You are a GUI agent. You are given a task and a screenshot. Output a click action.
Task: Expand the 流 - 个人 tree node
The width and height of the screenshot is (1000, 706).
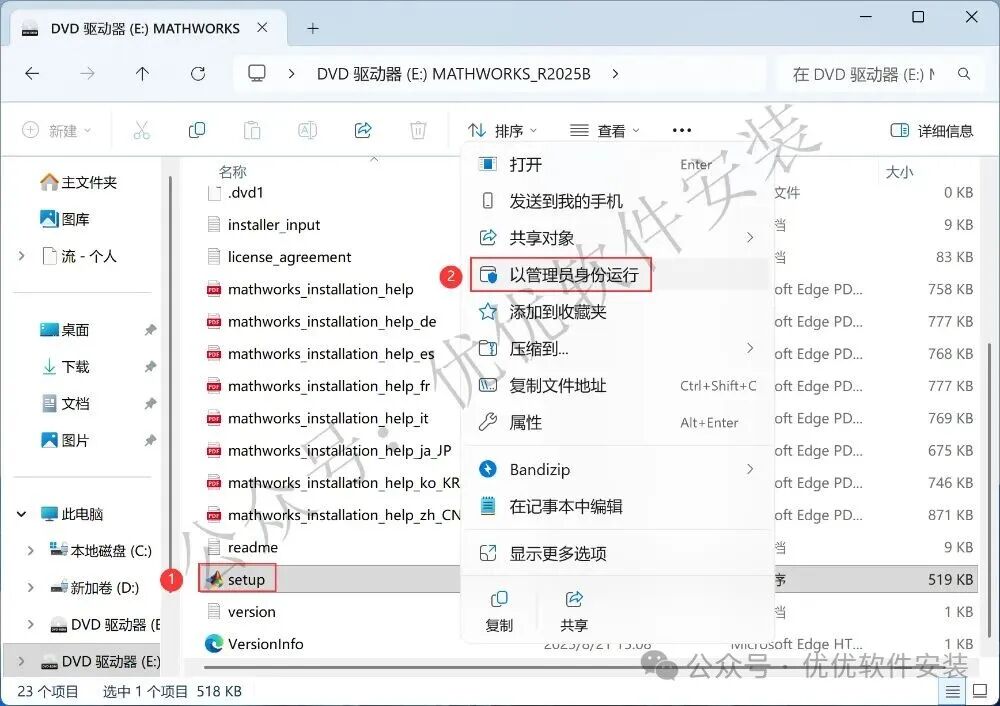click(x=22, y=256)
